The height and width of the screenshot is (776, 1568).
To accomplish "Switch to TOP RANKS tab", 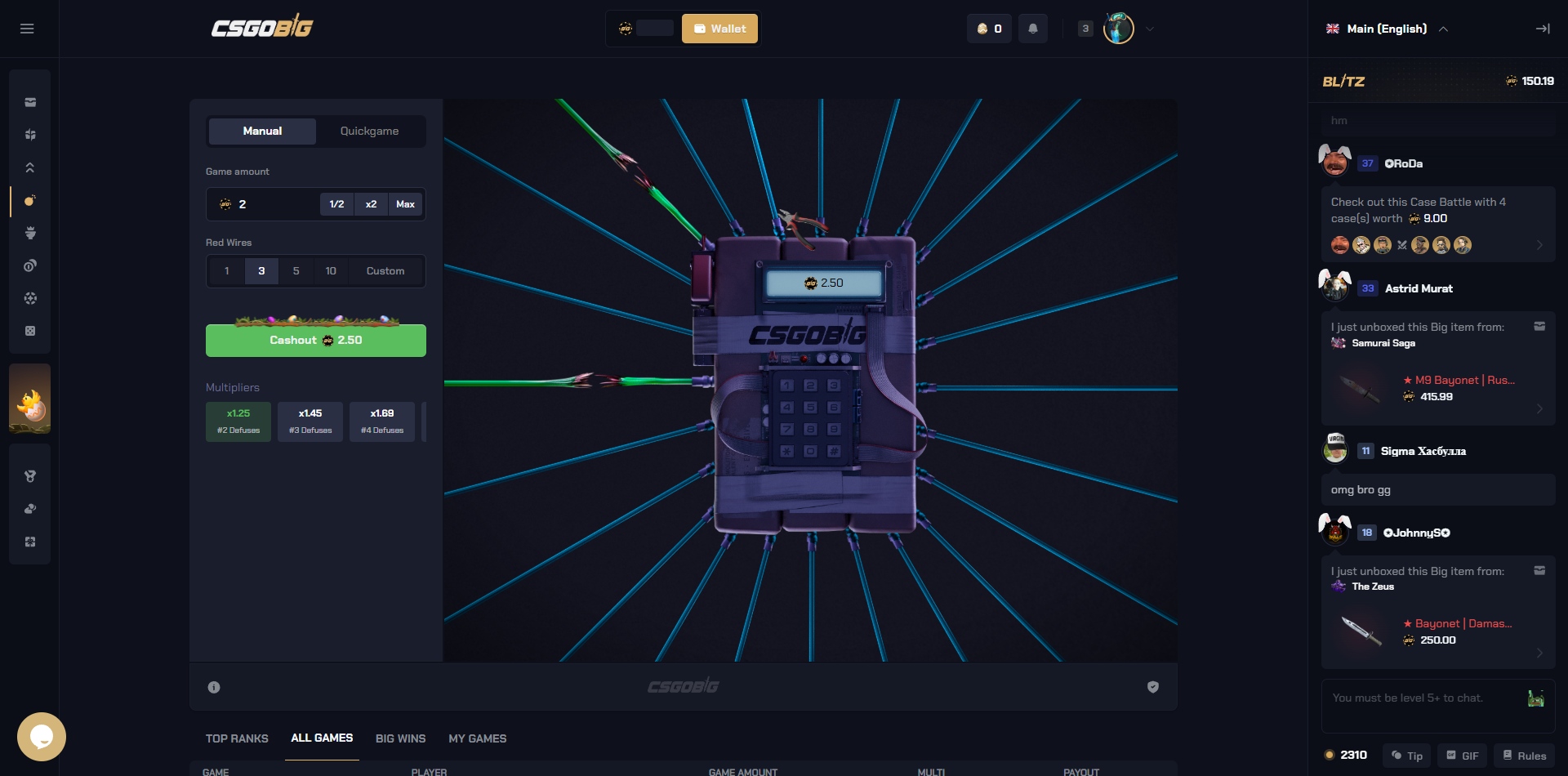I will pos(237,738).
